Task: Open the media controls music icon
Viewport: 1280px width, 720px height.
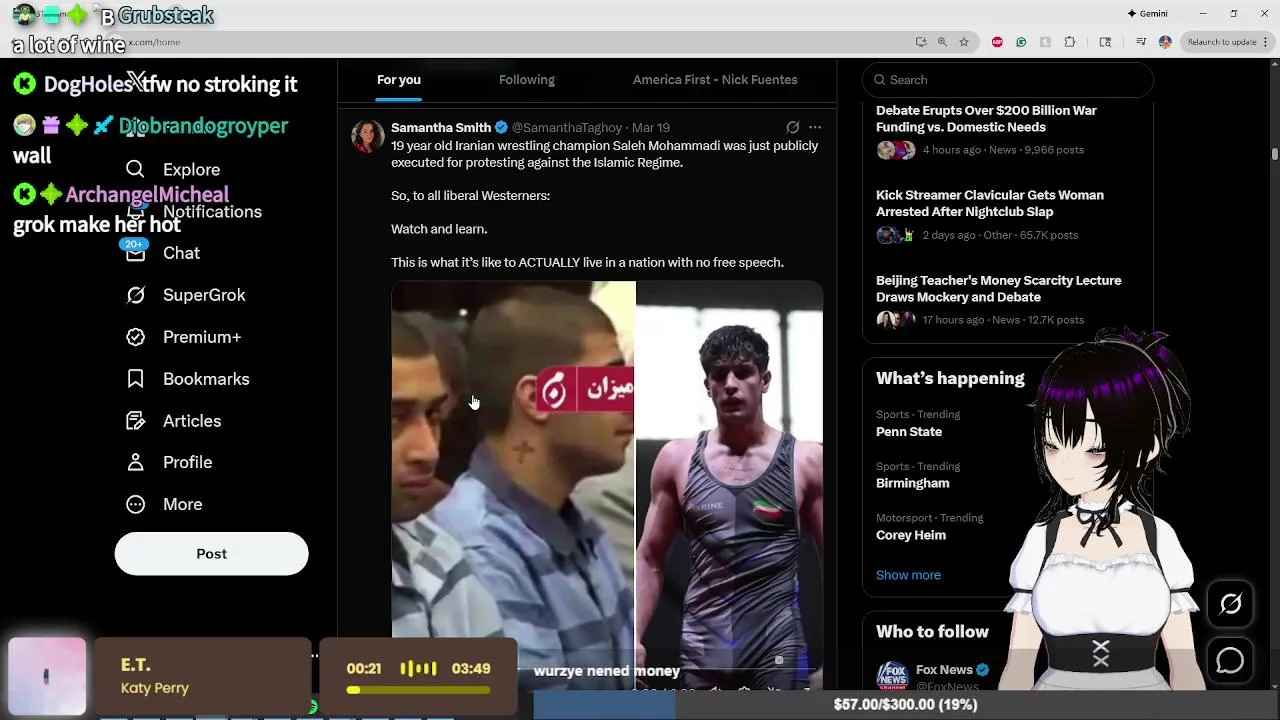Action: 1141,42
